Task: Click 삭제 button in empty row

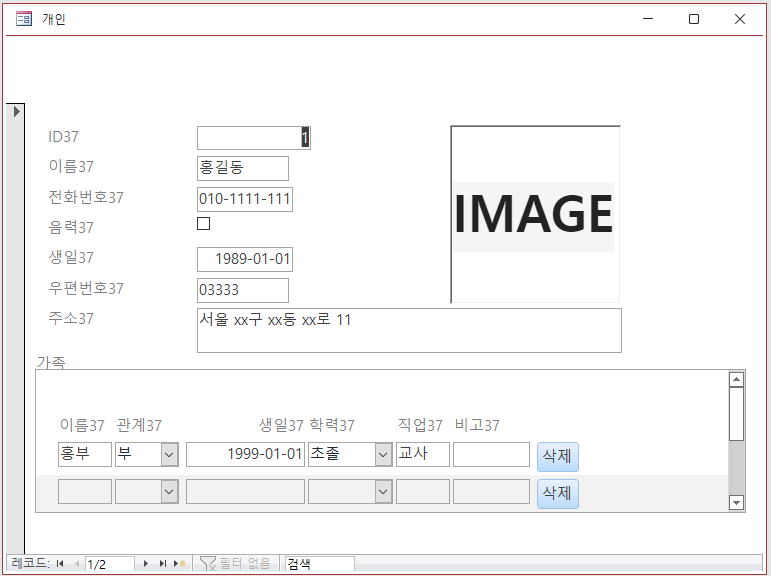Action: pyautogui.click(x=558, y=493)
